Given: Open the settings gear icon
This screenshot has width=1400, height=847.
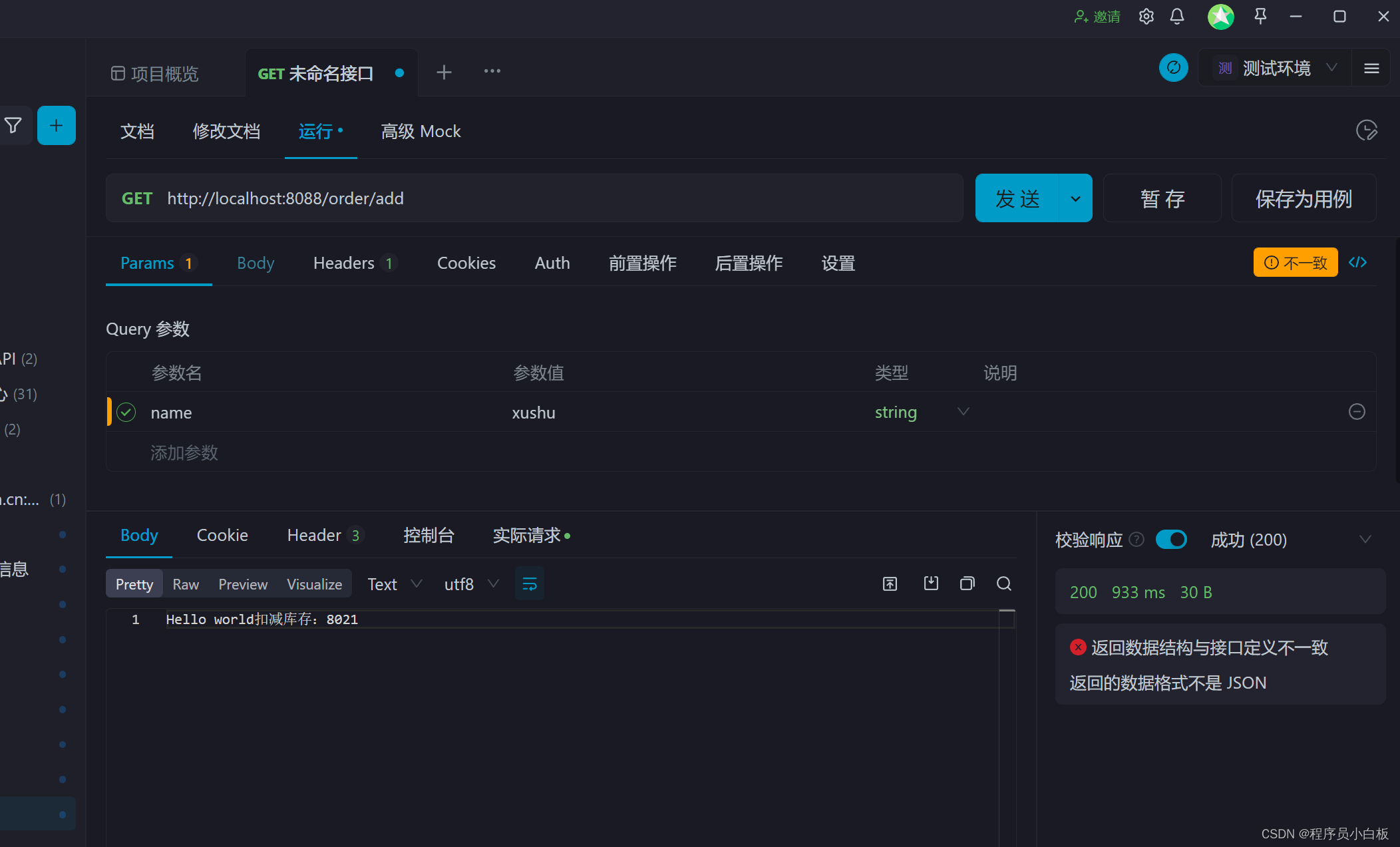Looking at the screenshot, I should [1146, 17].
